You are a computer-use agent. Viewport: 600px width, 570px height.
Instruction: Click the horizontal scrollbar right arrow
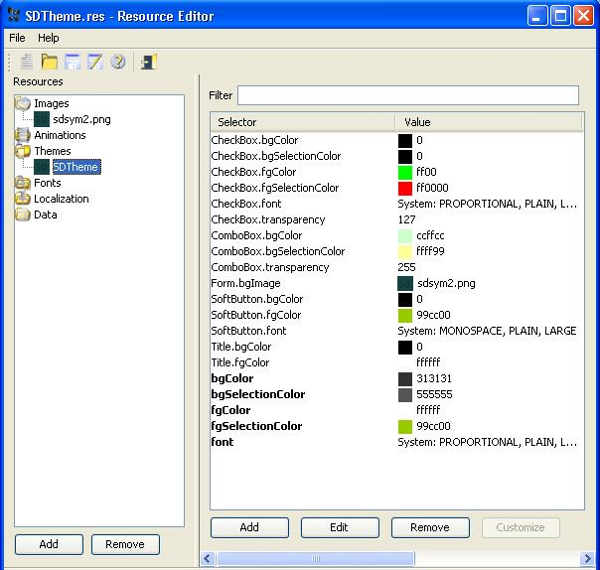point(587,558)
